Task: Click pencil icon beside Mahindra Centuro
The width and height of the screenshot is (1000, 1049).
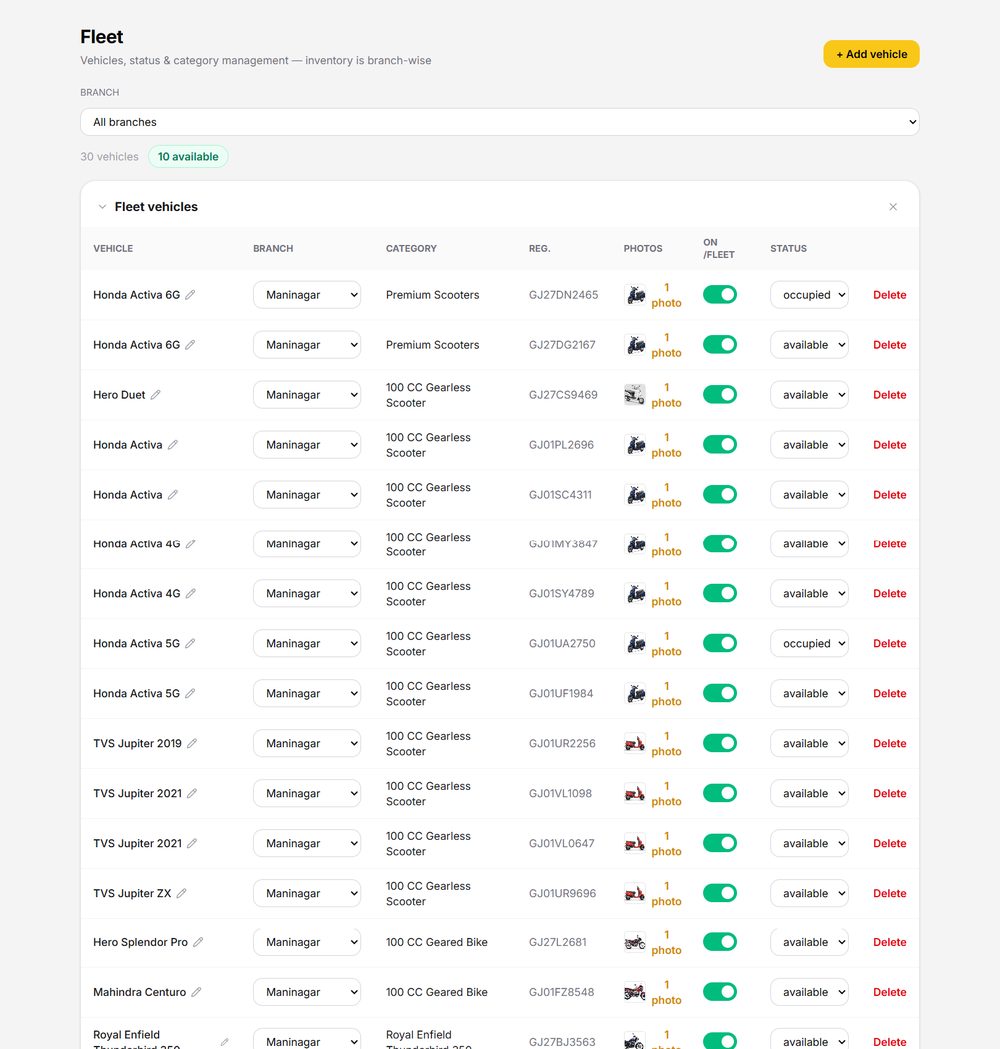Action: point(196,992)
